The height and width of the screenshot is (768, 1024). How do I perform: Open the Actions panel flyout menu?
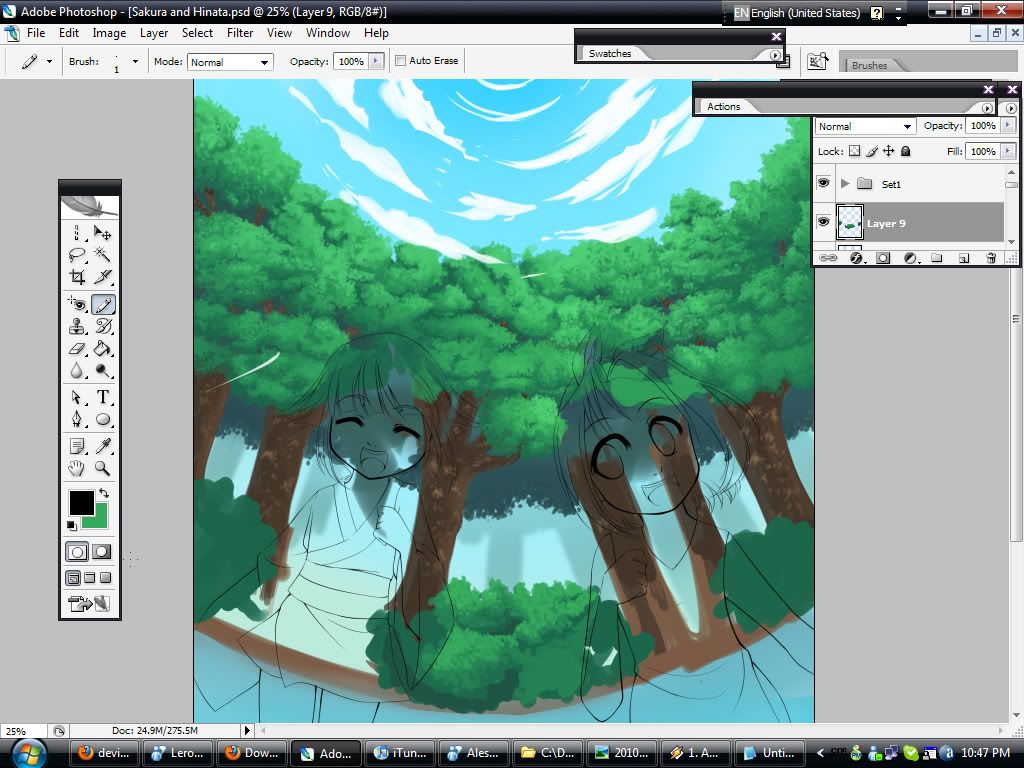click(x=987, y=108)
